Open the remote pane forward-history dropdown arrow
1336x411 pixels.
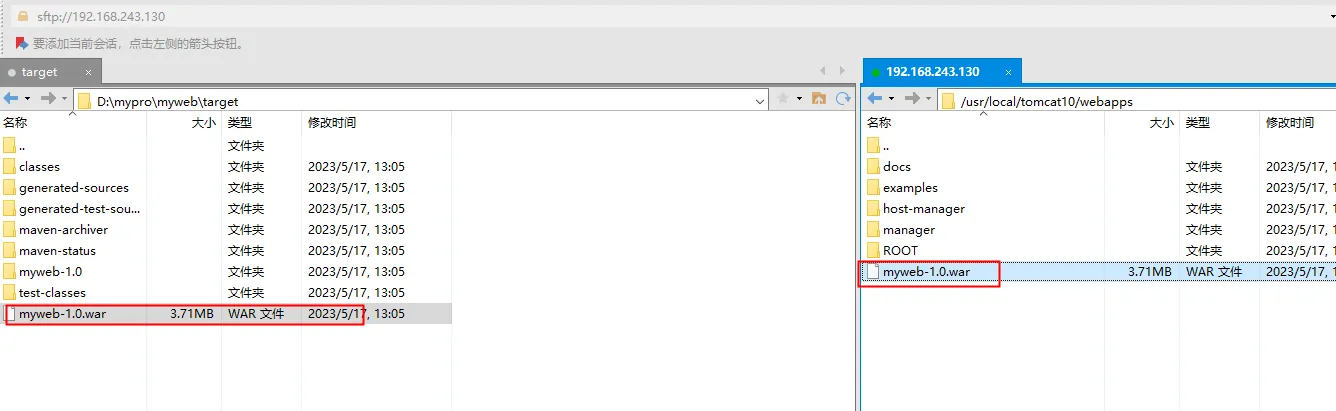(x=928, y=98)
